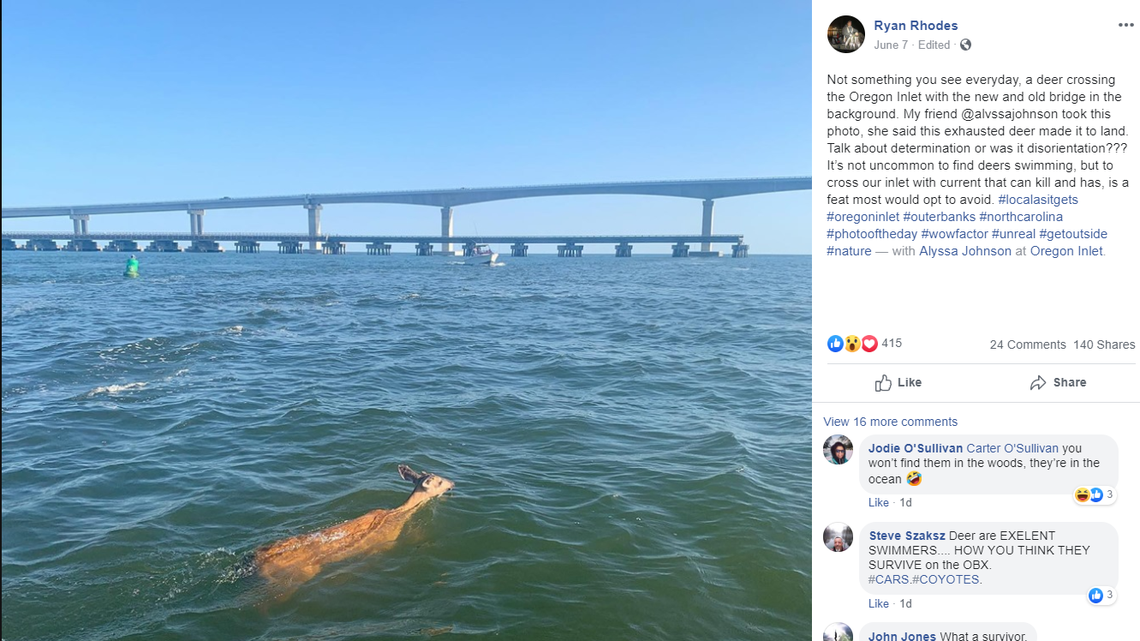
Task: Click the 1d timestamp on Steve's comment
Action: tap(904, 603)
